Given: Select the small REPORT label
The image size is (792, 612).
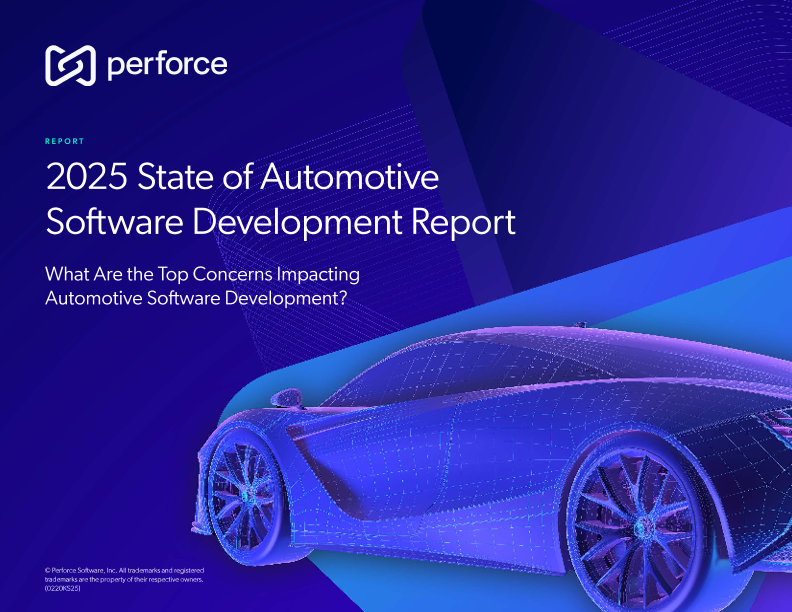Looking at the screenshot, I should coord(65,141).
